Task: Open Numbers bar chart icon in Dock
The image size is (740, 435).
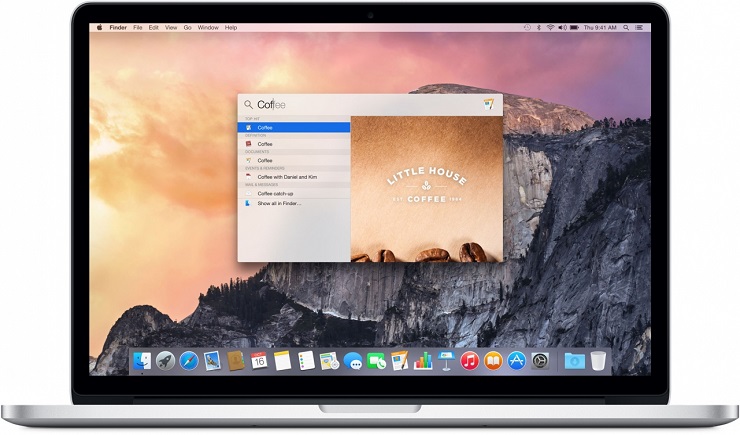Action: (423, 362)
